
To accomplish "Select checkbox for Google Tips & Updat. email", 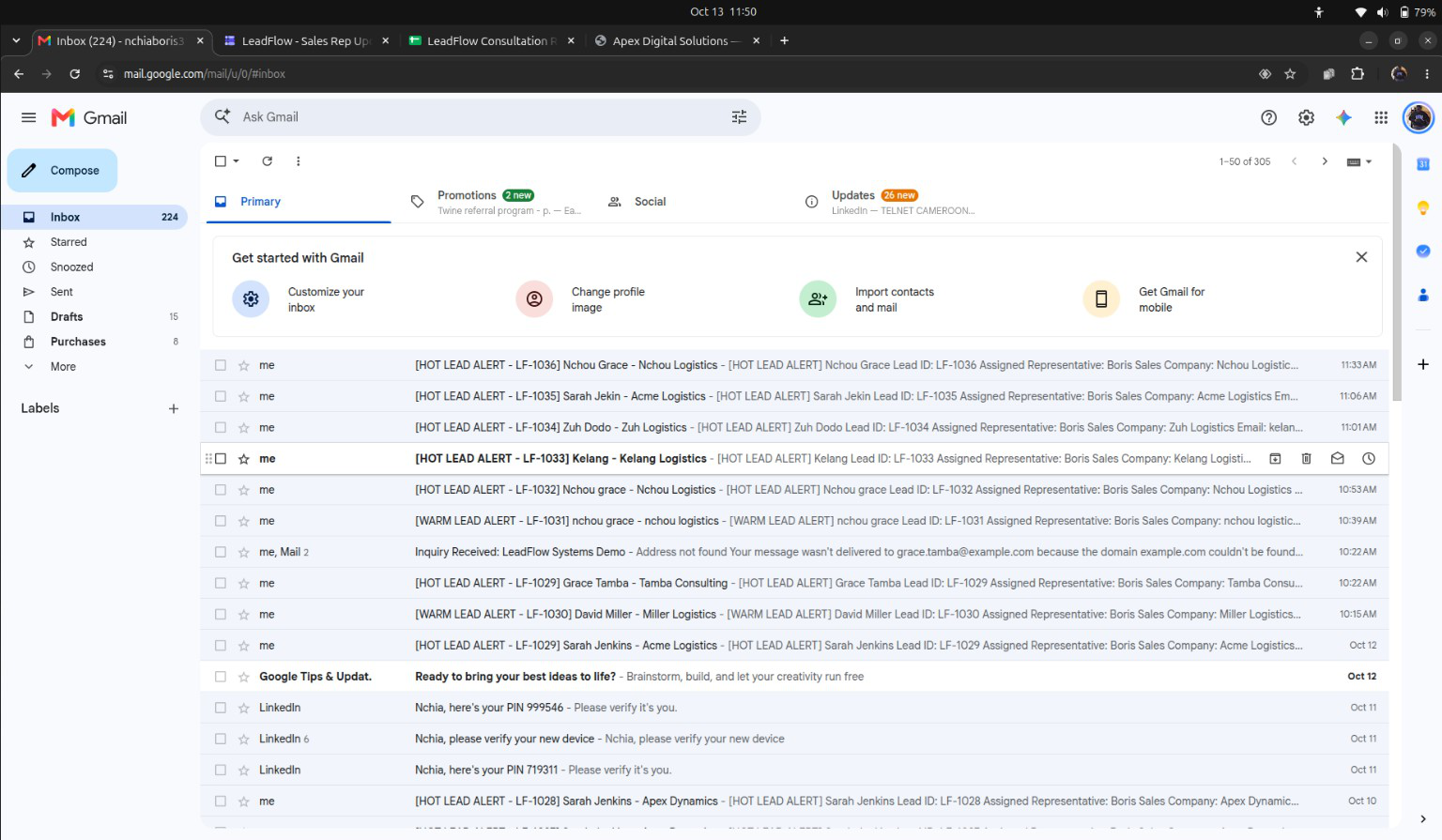I will (221, 677).
